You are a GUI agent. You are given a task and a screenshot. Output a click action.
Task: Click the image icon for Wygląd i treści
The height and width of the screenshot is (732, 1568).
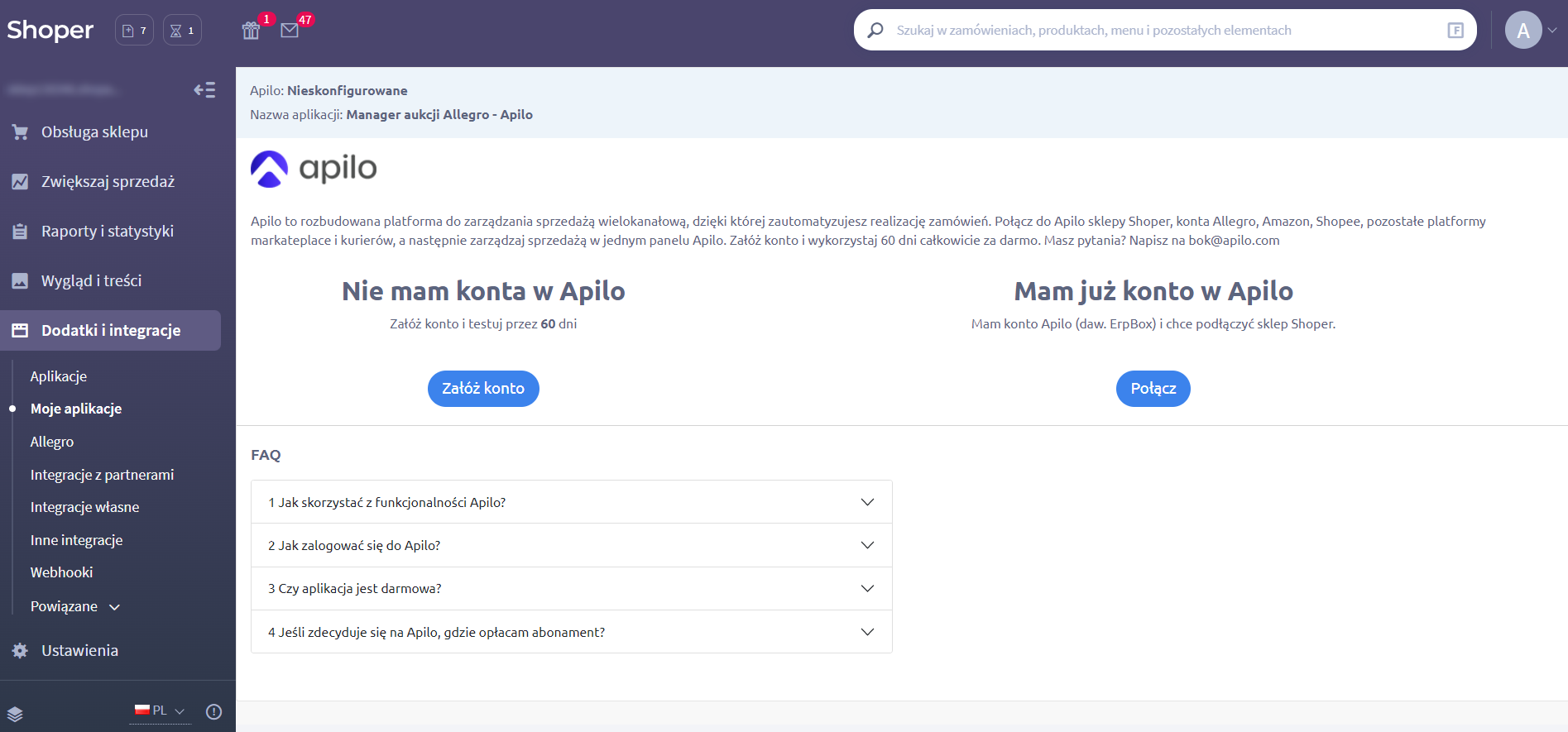[x=21, y=281]
